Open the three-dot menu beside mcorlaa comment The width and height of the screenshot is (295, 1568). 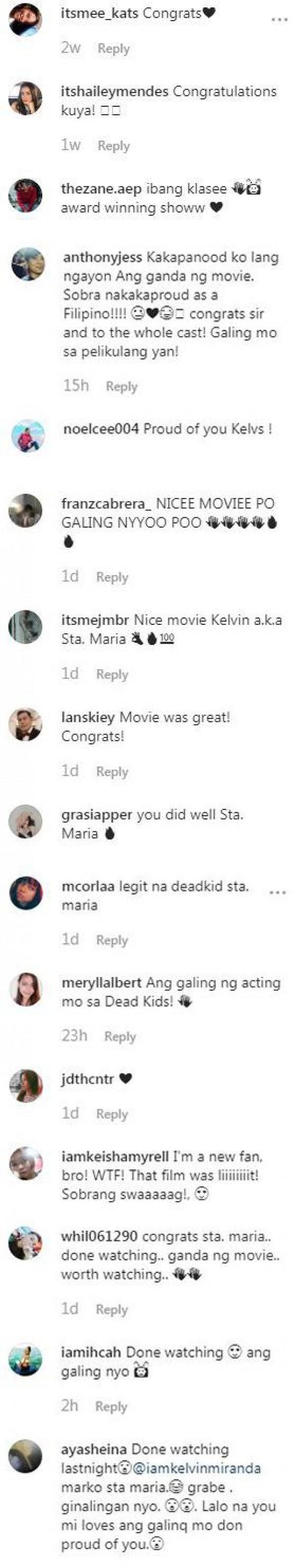pos(277,892)
